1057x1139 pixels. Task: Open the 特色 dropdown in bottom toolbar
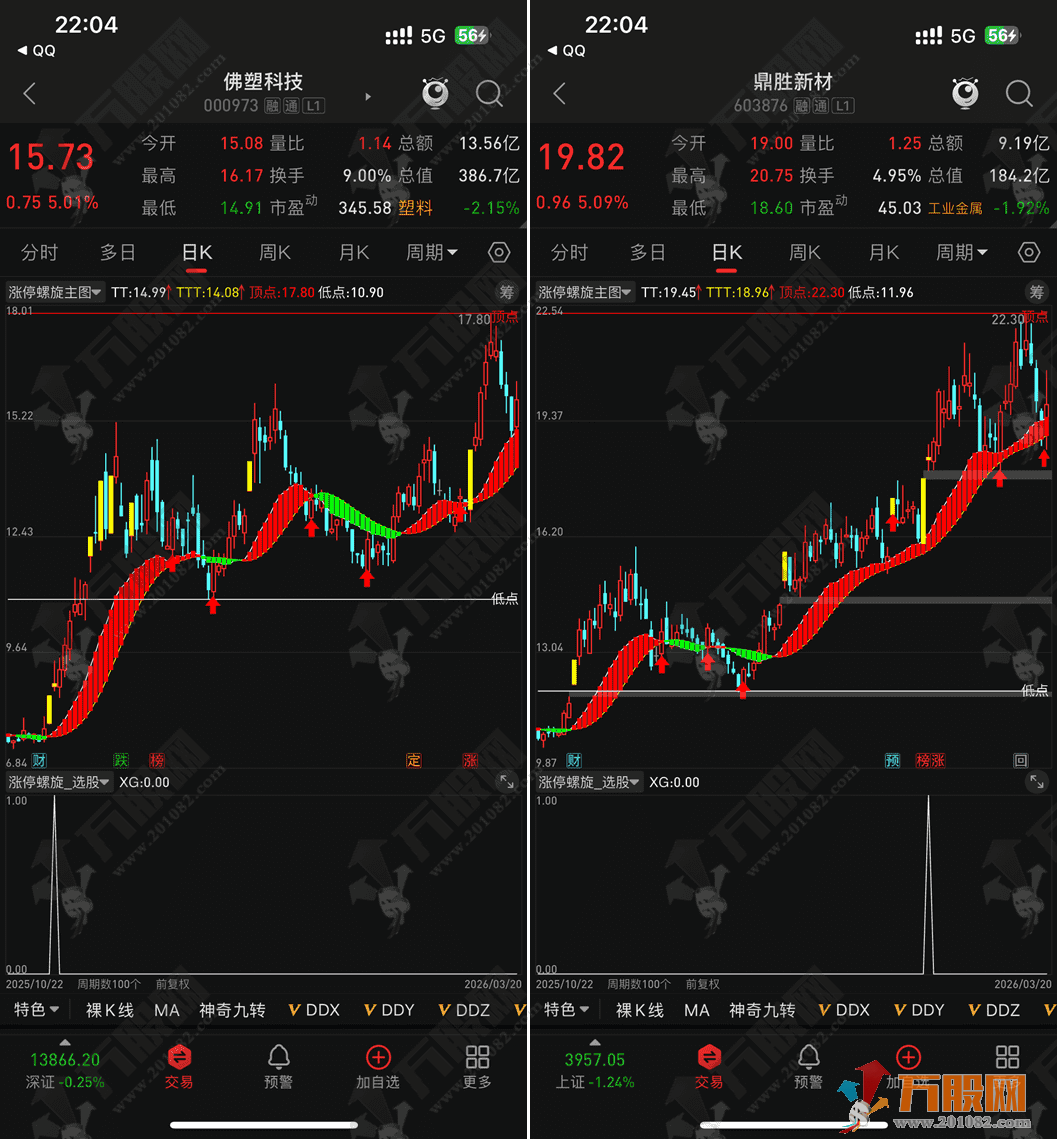pyautogui.click(x=35, y=1010)
